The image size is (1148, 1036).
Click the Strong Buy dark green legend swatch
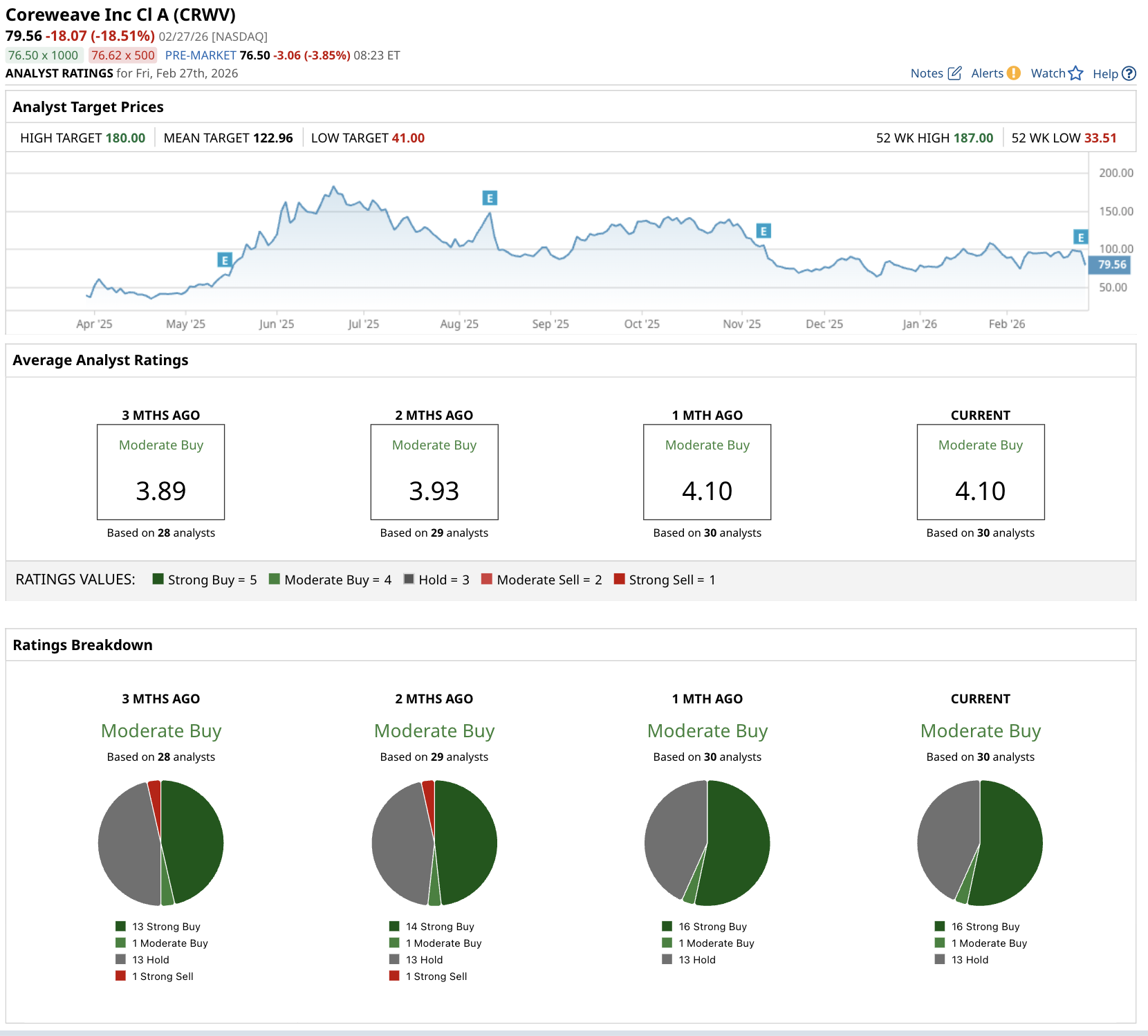point(158,580)
